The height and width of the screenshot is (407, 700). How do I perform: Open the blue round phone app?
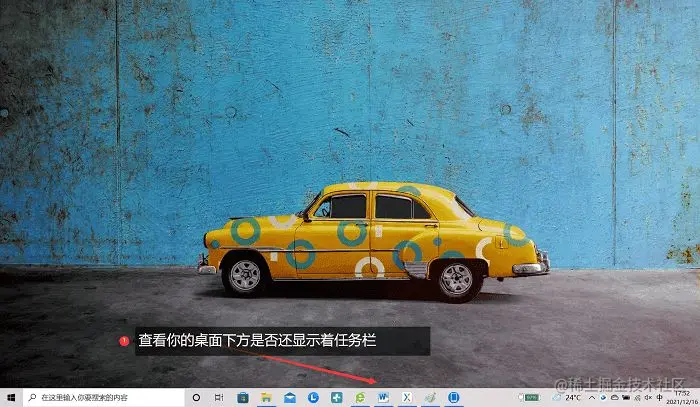(454, 397)
